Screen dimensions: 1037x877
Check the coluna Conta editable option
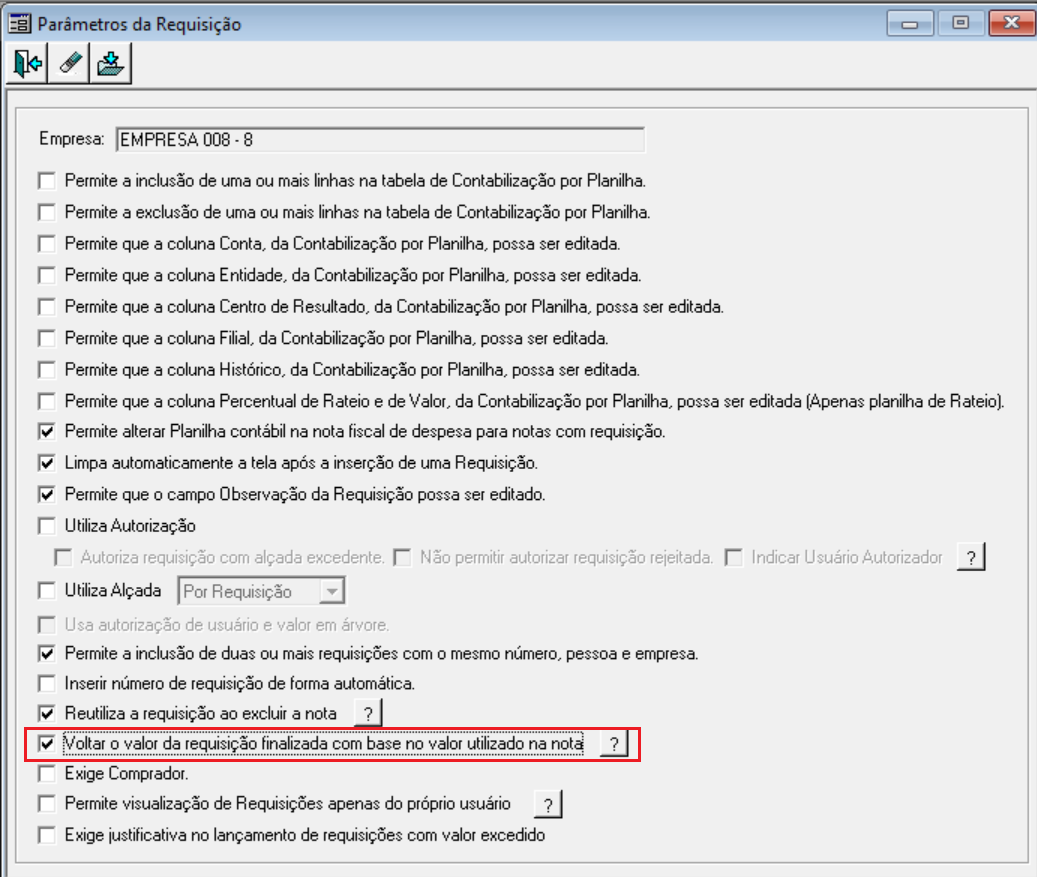47,243
